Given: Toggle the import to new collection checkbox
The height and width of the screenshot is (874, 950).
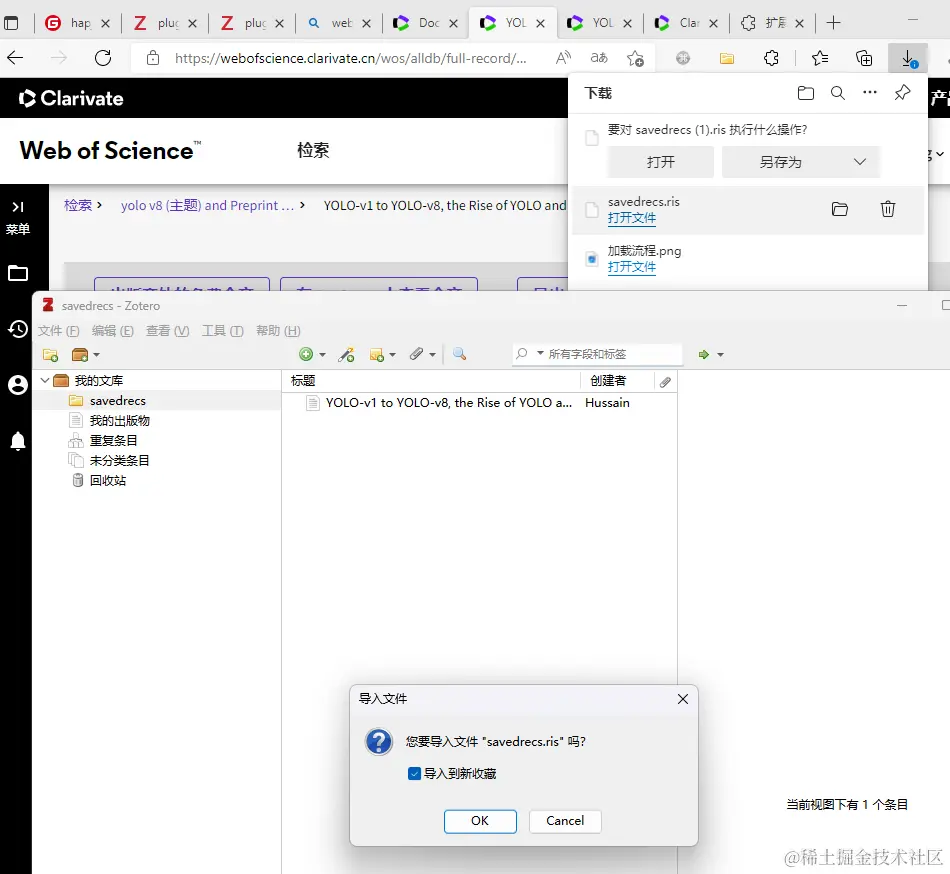Looking at the screenshot, I should 414,773.
